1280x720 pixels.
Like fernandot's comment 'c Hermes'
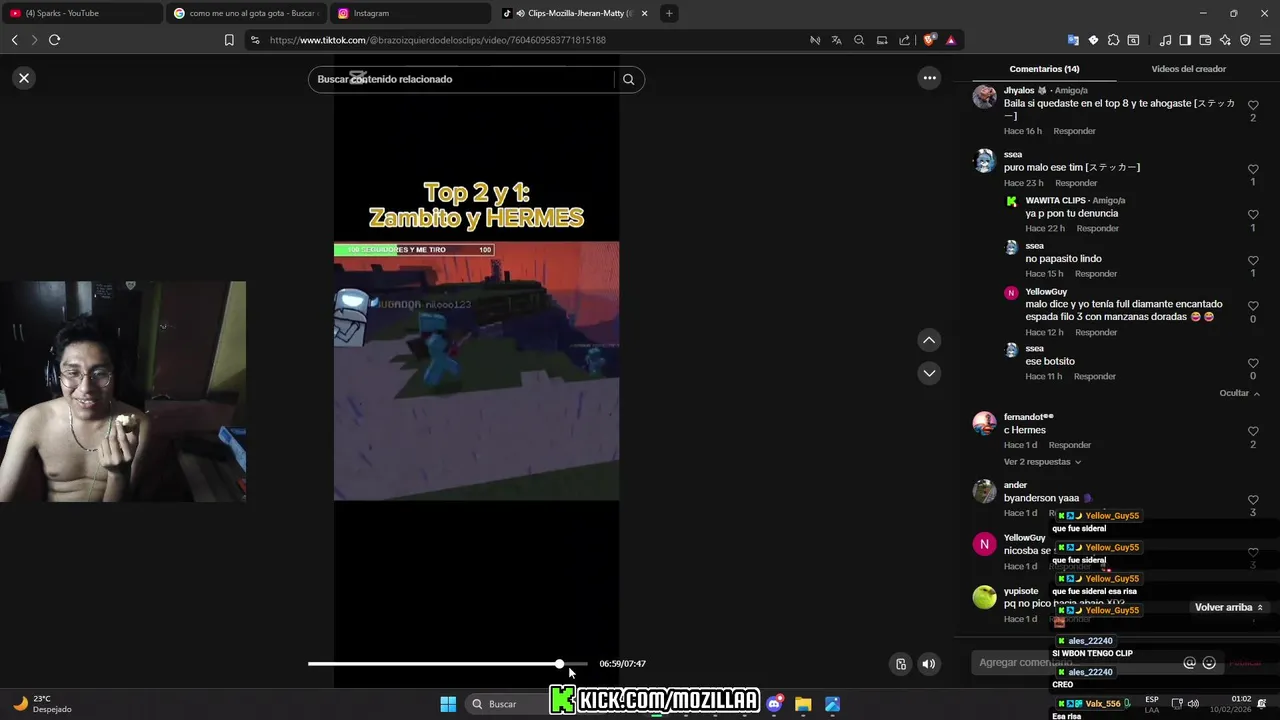click(1253, 431)
